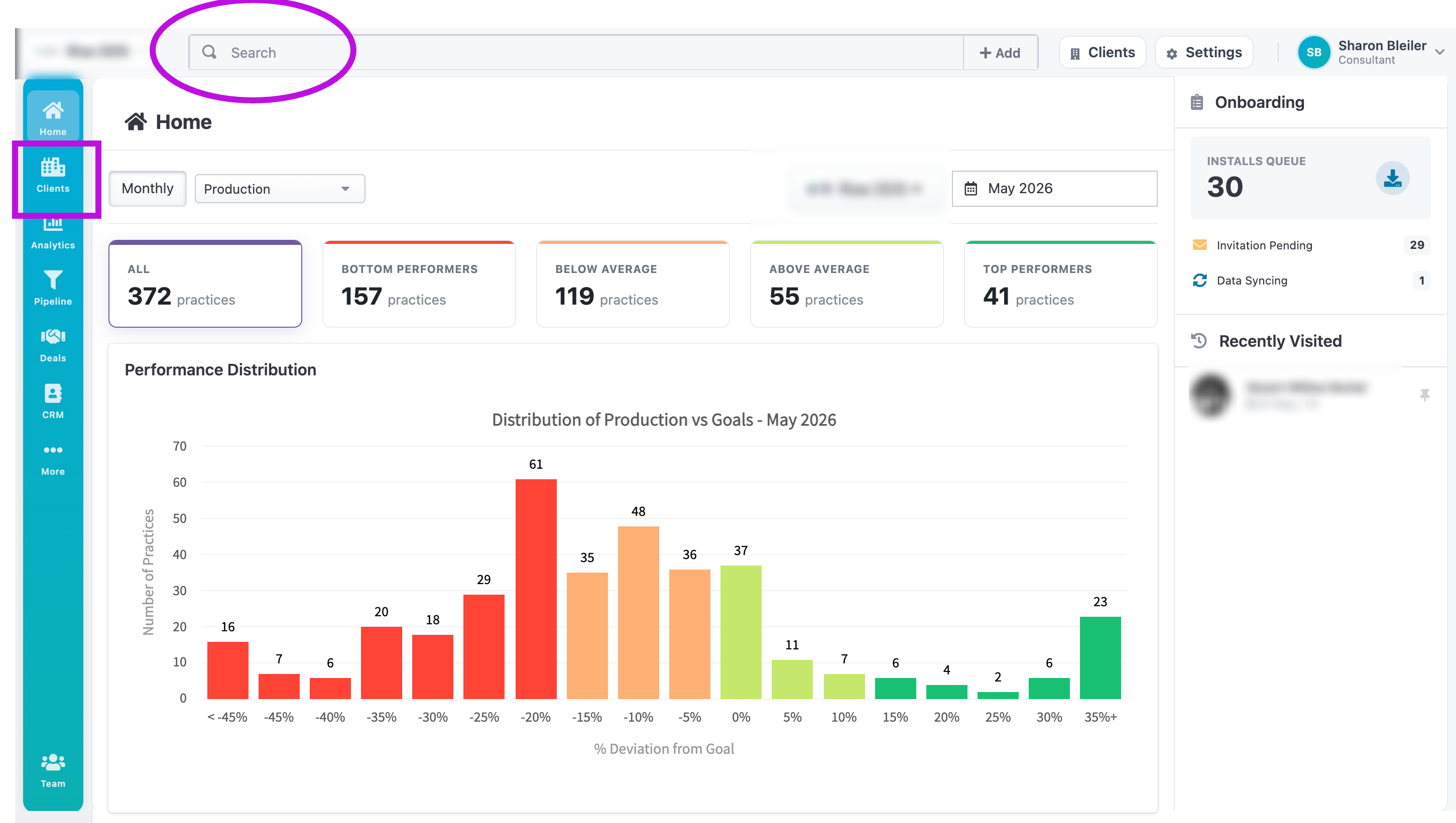Open the CRM contacts section
This screenshot has width=1456, height=823.
coord(53,401)
